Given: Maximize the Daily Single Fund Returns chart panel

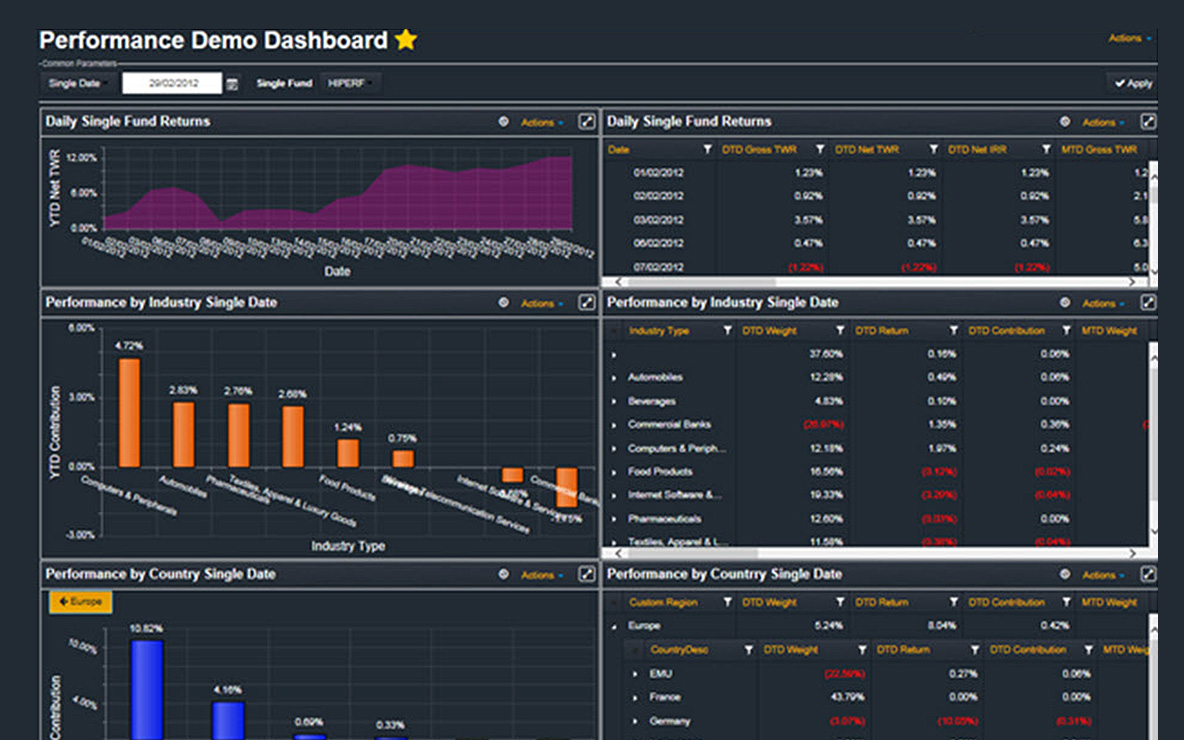Looking at the screenshot, I should [x=587, y=122].
